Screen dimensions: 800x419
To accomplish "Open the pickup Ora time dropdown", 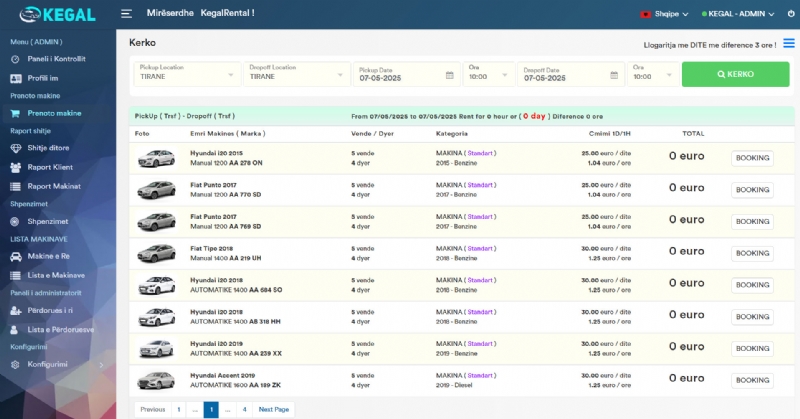I will click(x=488, y=75).
